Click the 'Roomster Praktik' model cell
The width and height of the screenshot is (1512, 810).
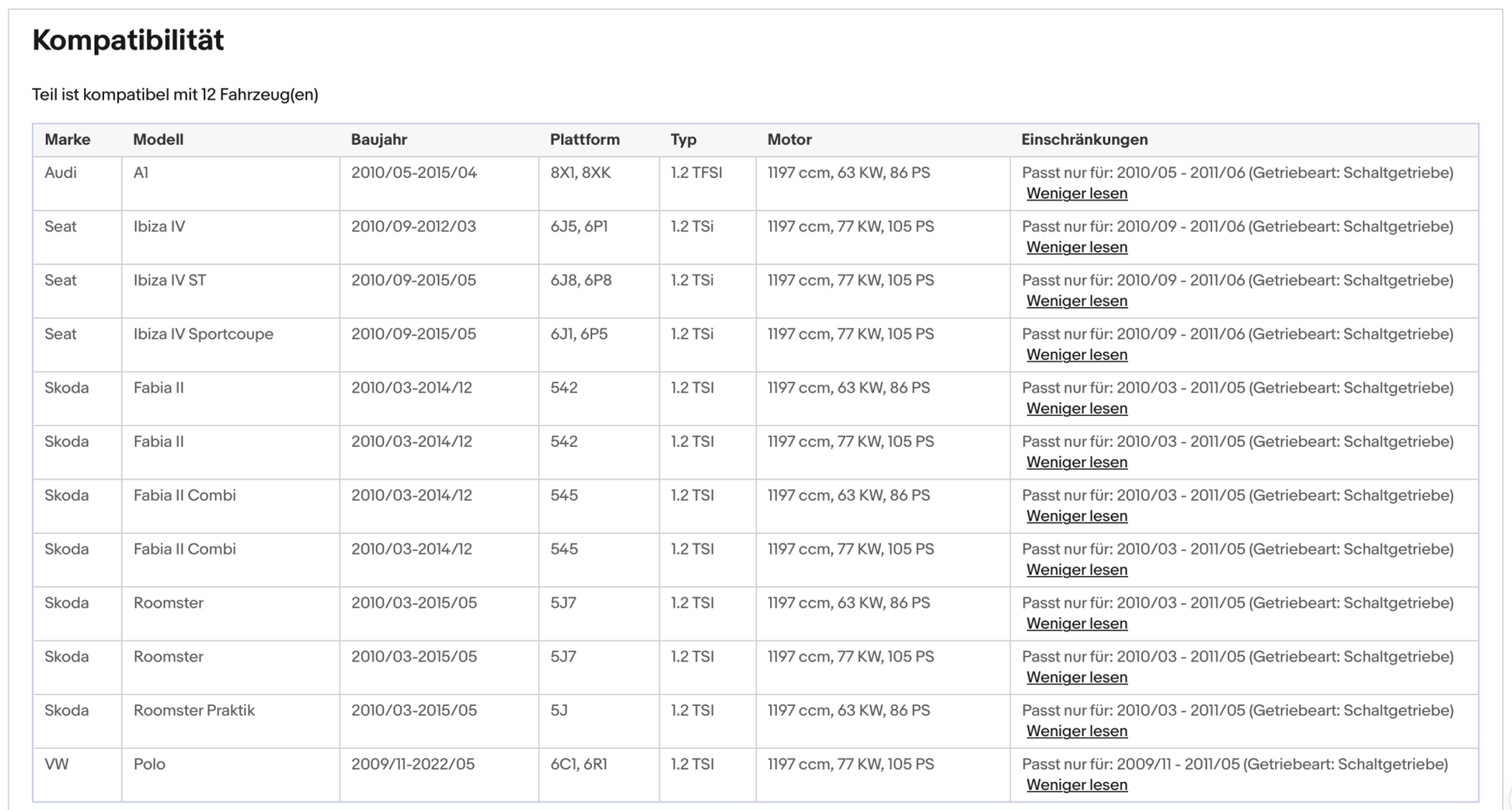click(193, 710)
